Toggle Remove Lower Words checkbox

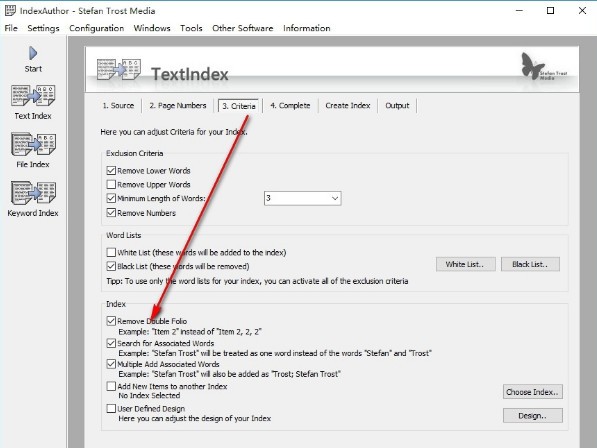[111, 171]
